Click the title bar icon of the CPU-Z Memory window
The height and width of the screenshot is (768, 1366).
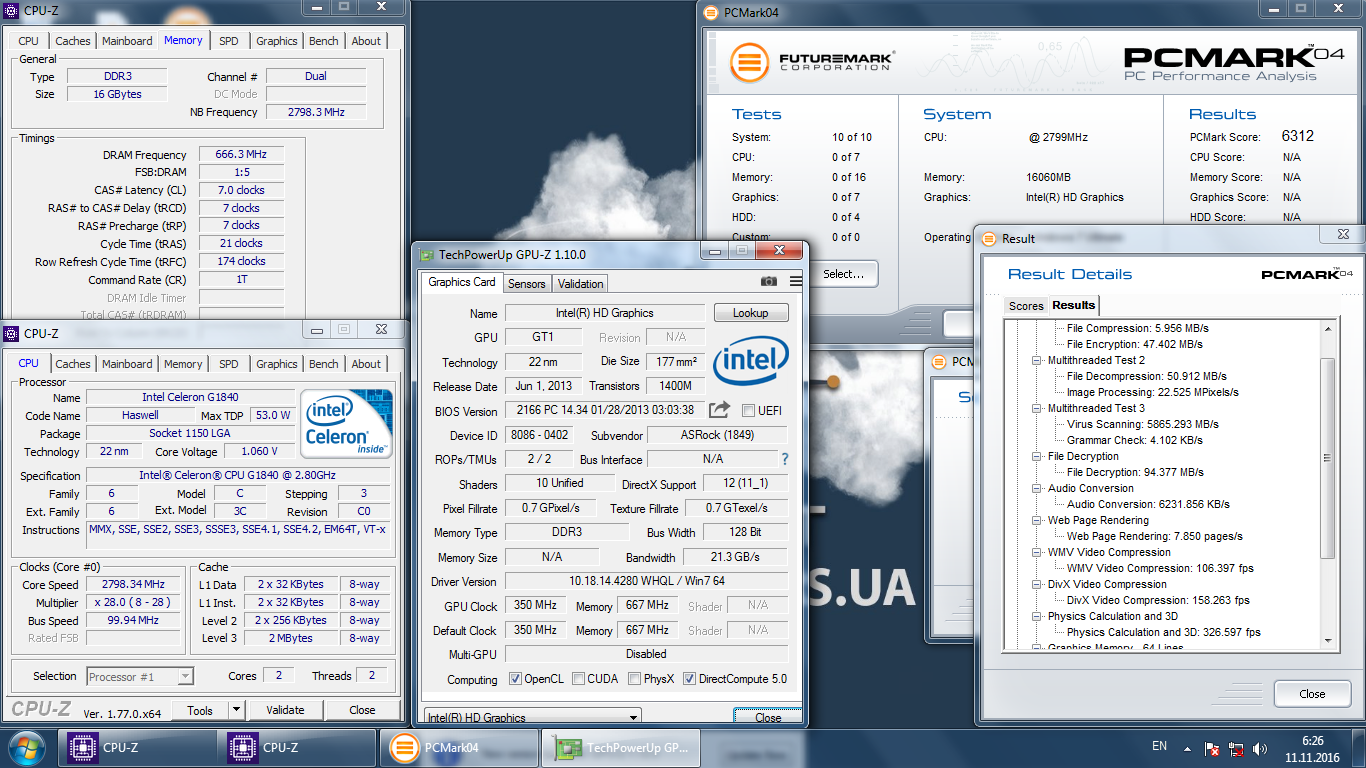click(x=12, y=10)
